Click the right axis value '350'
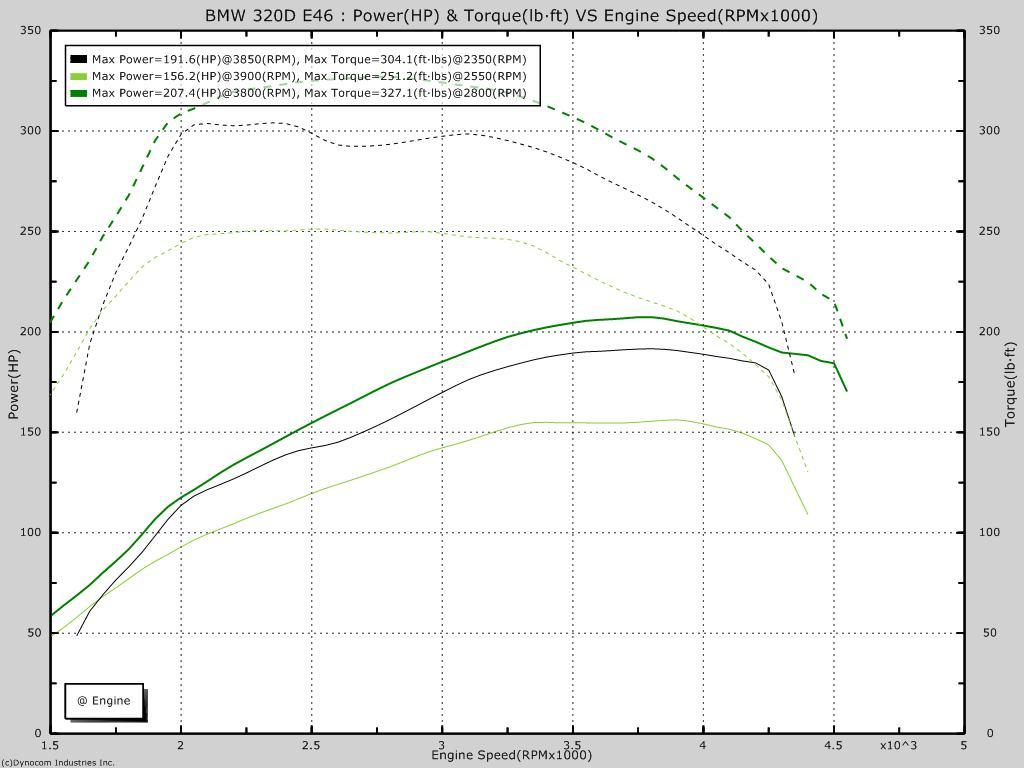 pyautogui.click(x=989, y=30)
